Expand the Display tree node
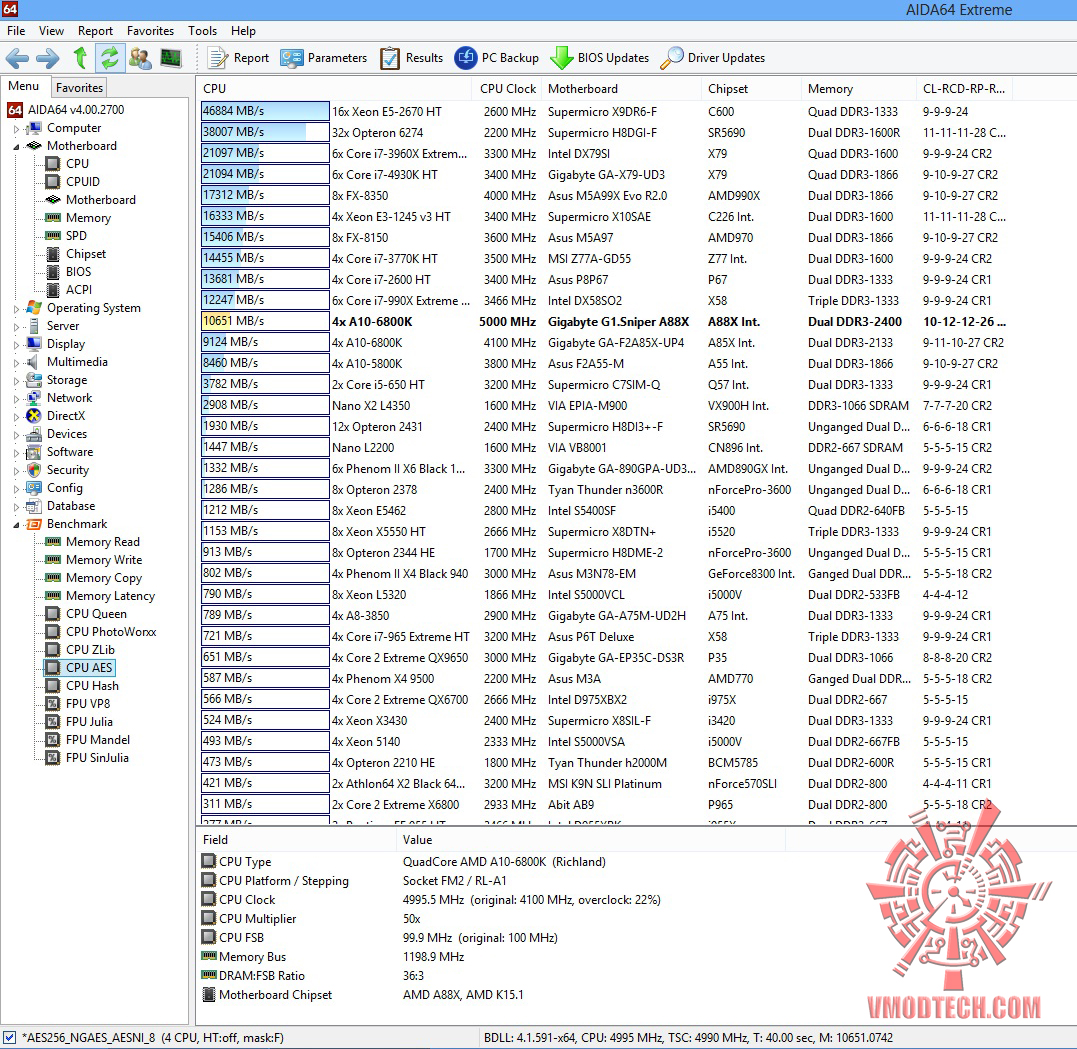 coord(16,344)
